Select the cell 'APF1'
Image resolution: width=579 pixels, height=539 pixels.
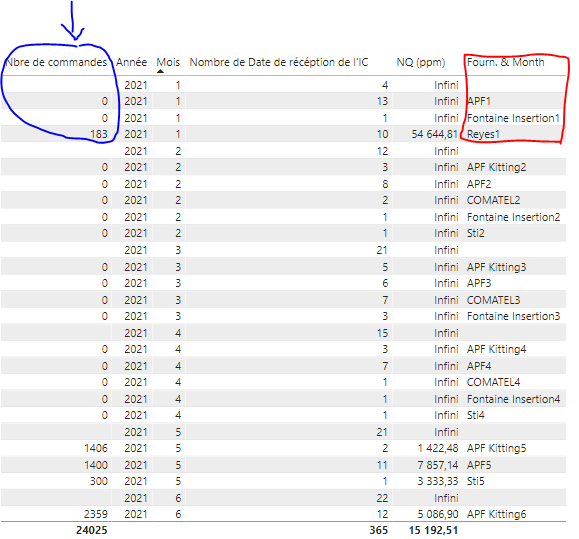479,101
